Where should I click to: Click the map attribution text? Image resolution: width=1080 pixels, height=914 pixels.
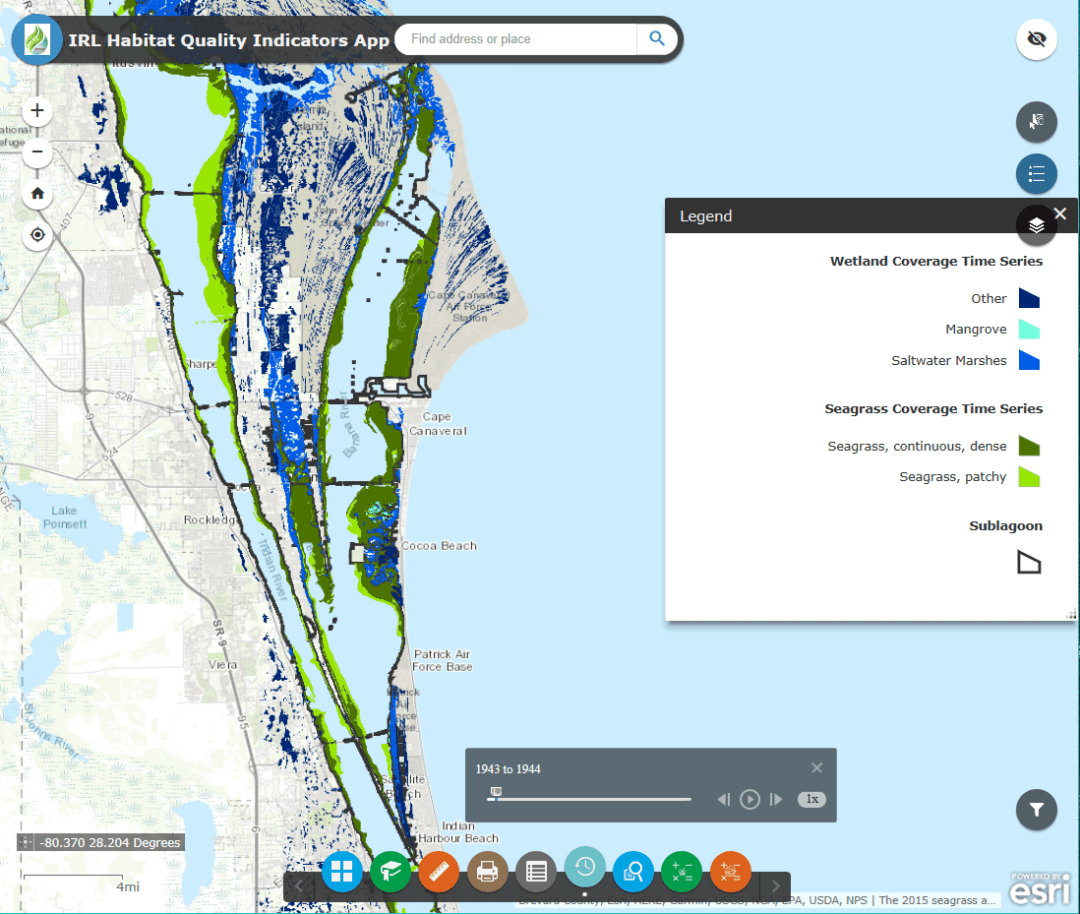pos(757,900)
